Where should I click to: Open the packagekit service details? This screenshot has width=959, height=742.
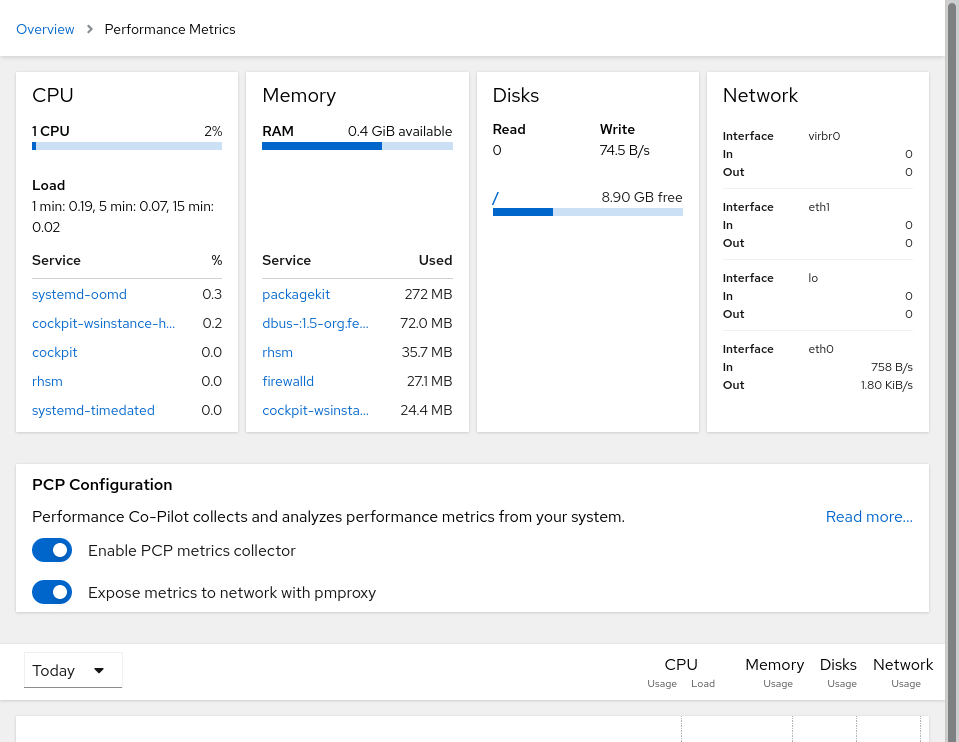296,294
